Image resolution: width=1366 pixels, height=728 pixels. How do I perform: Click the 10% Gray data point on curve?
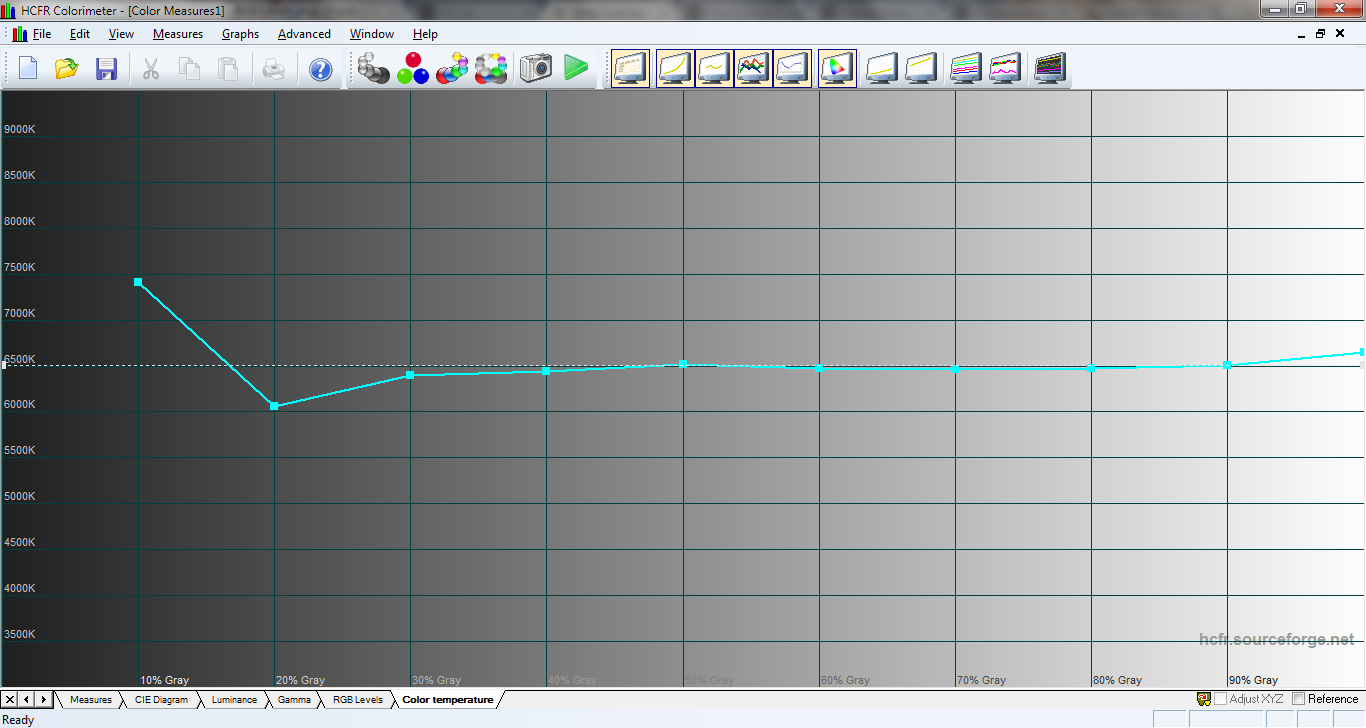tap(138, 282)
